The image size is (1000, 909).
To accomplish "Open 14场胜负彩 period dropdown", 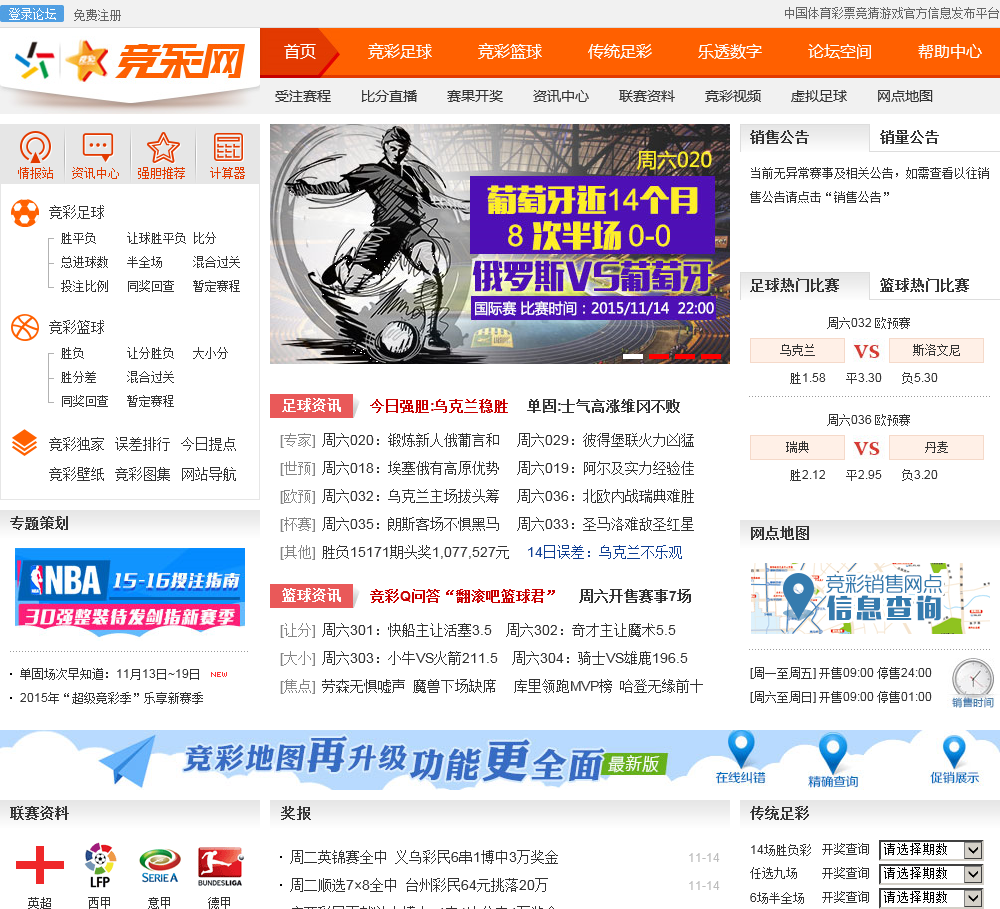I will 930,850.
